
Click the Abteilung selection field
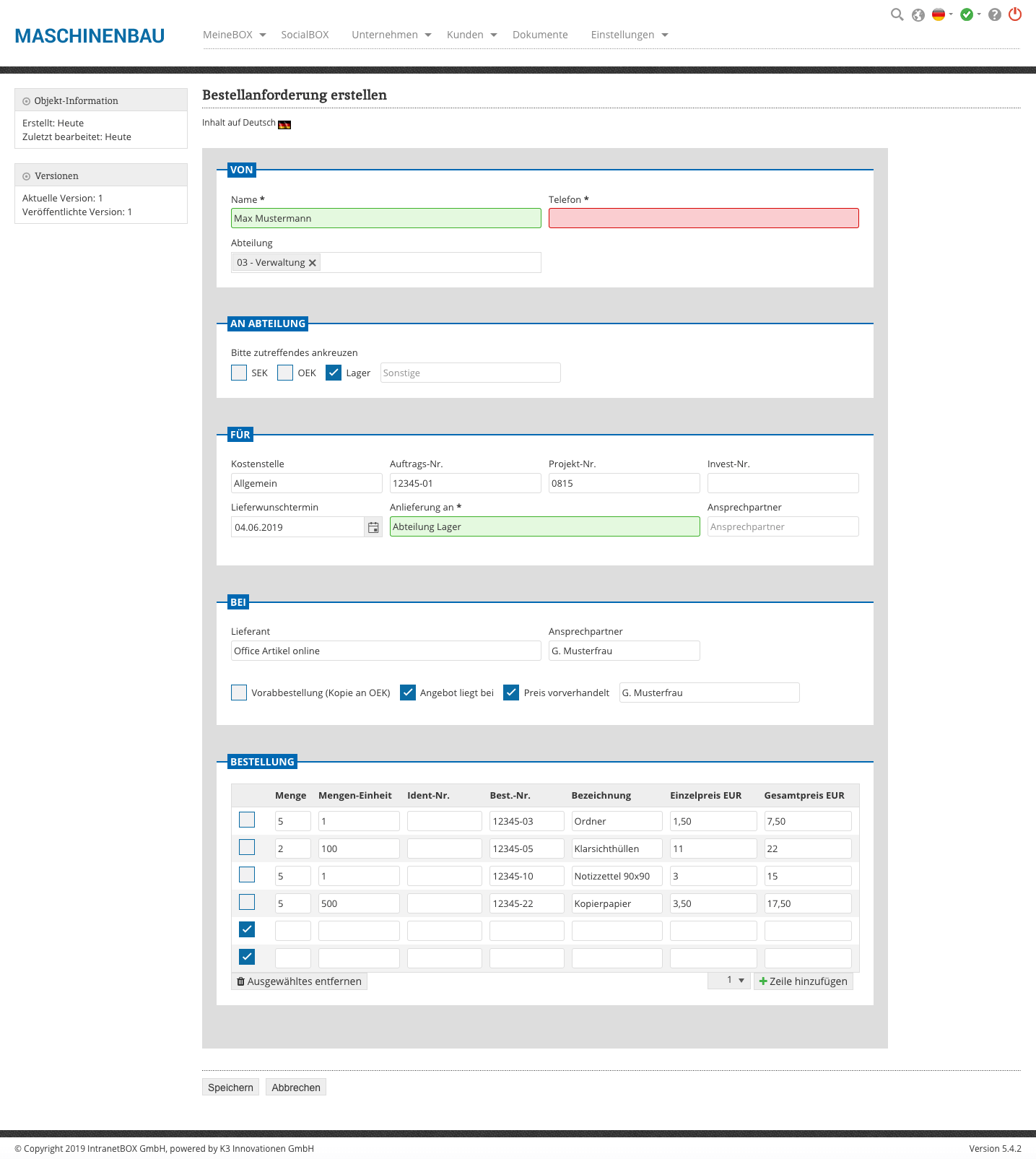pos(386,263)
